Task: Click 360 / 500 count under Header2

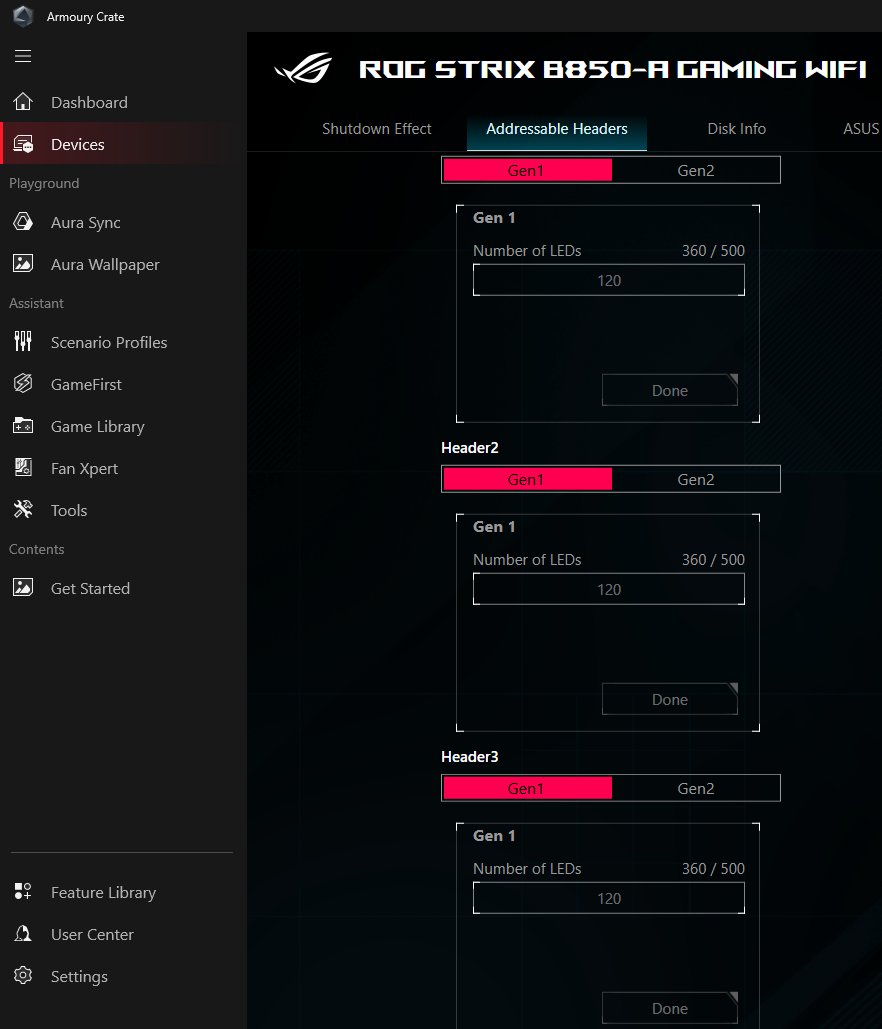Action: pyautogui.click(x=713, y=560)
